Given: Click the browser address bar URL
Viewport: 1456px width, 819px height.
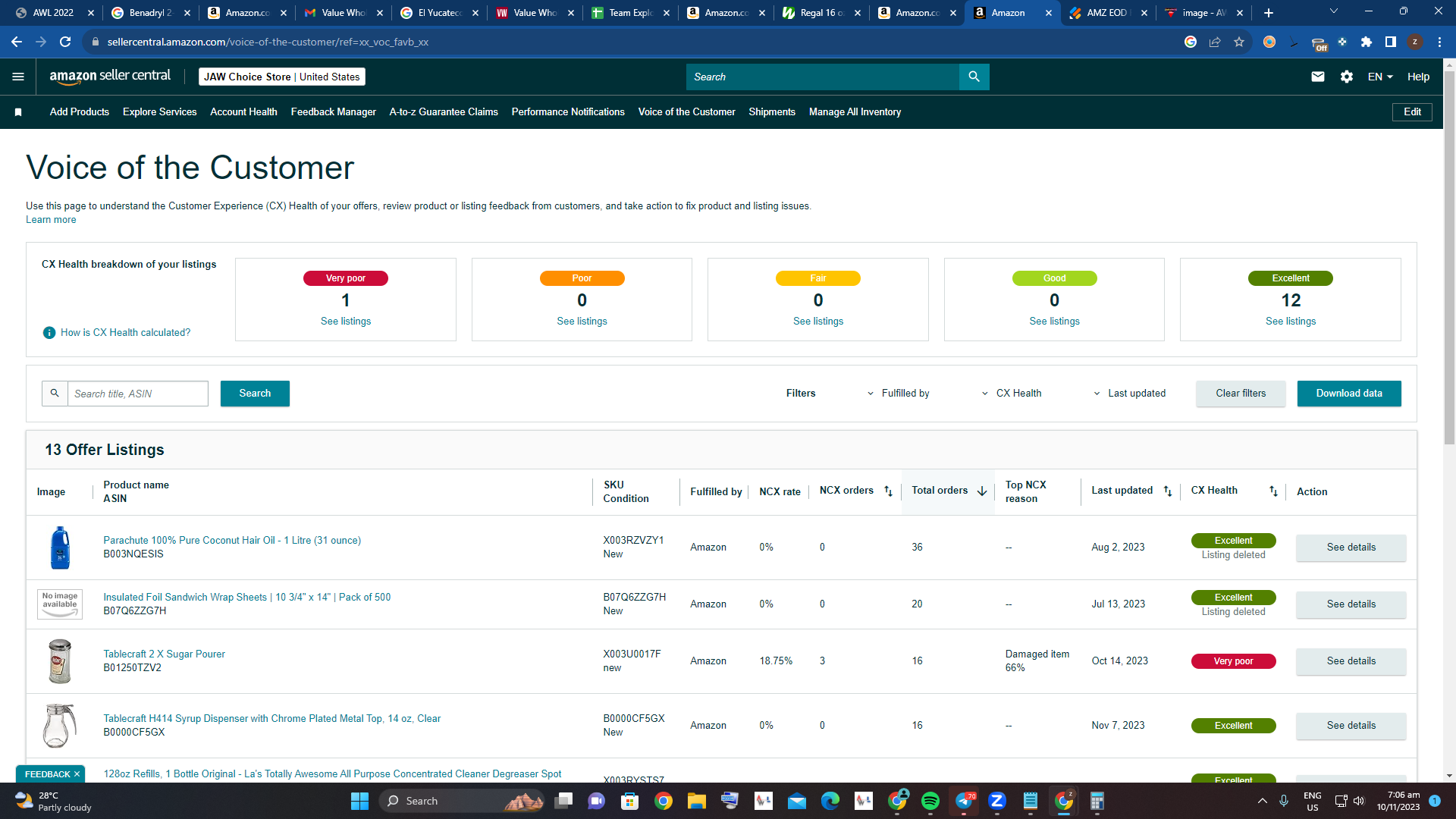Looking at the screenshot, I should (x=268, y=42).
